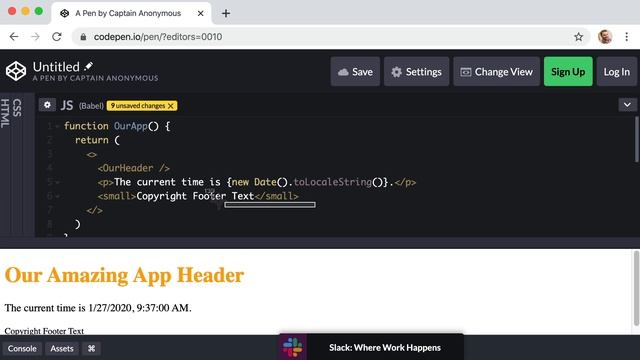Bookmark this page with the star

point(578,37)
